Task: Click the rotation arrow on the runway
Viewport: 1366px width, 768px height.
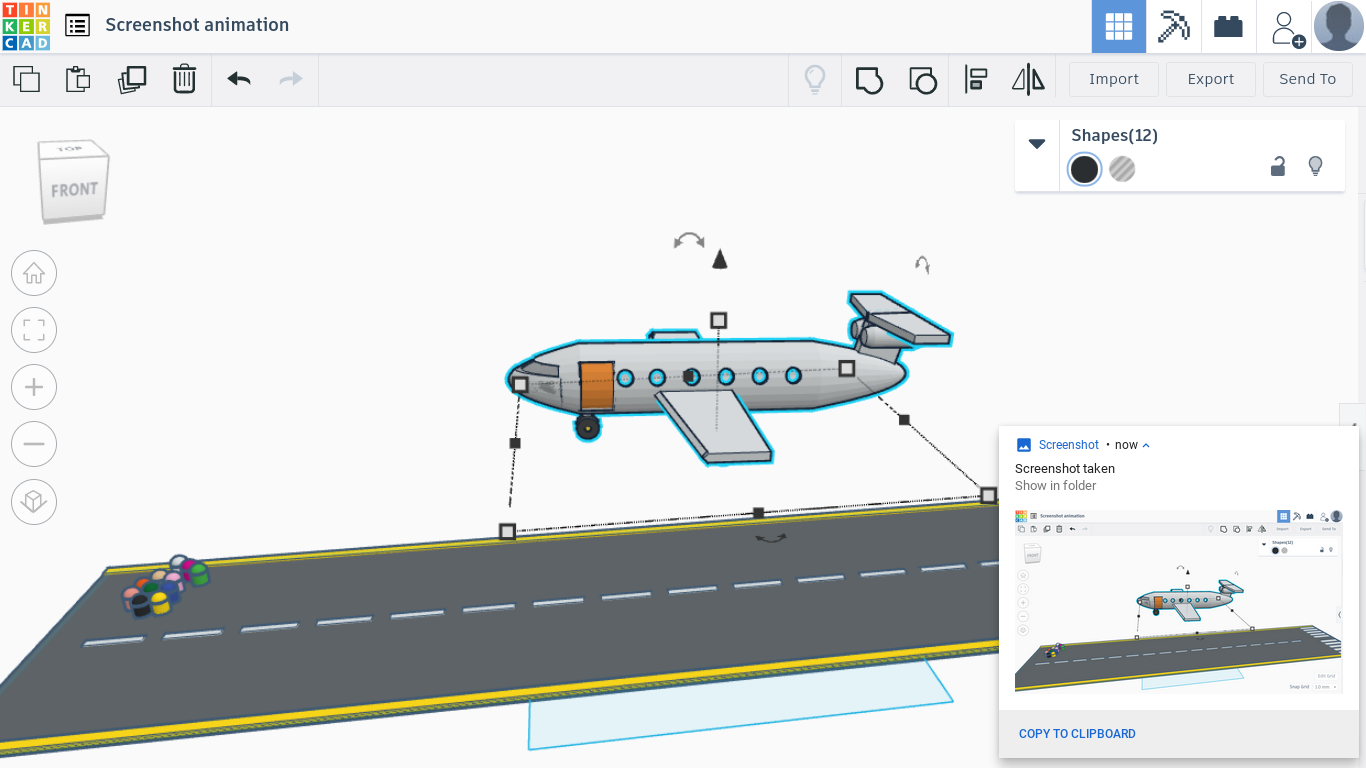Action: (770, 538)
